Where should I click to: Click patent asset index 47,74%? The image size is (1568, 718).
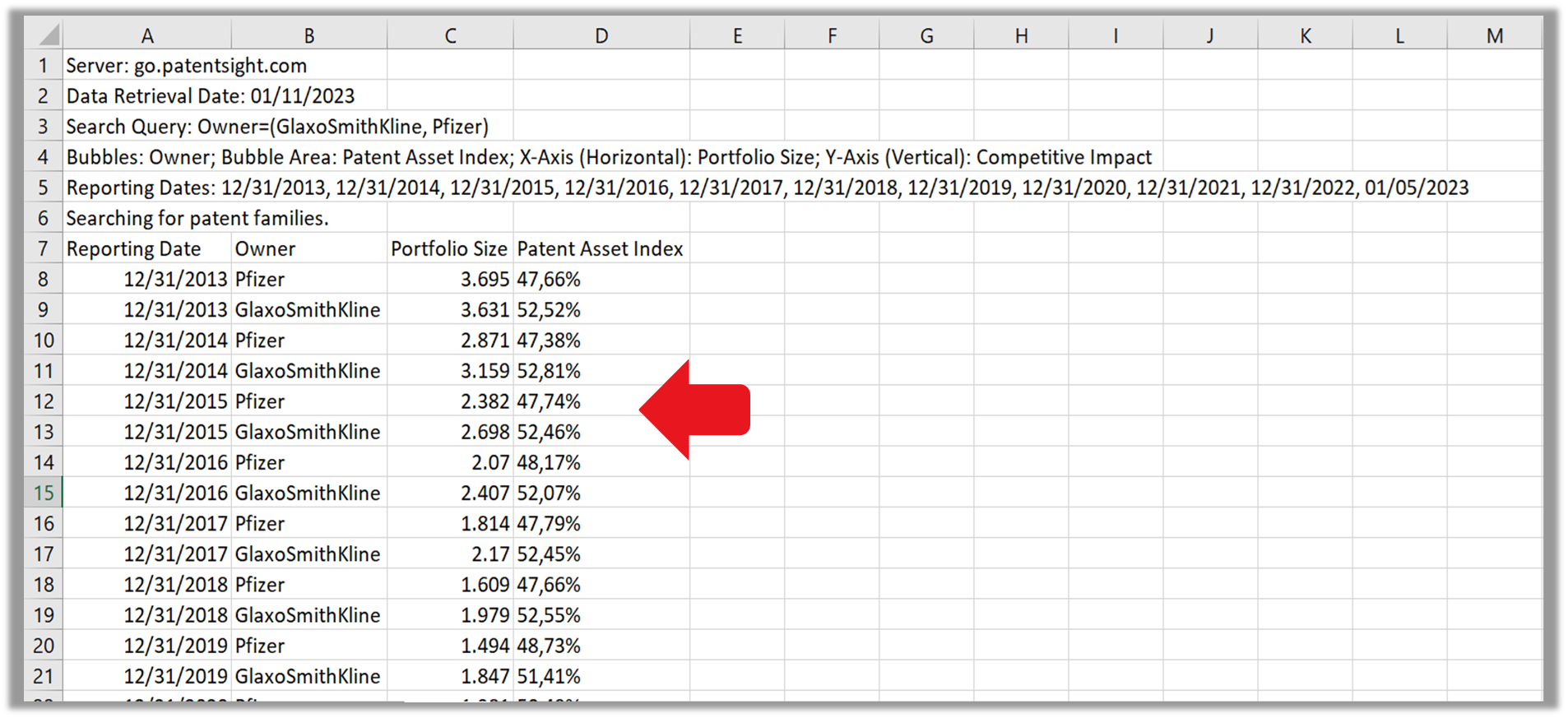(601, 401)
